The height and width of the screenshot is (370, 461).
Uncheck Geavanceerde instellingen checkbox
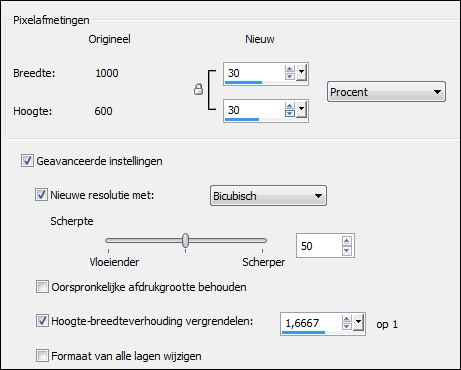pyautogui.click(x=27, y=161)
